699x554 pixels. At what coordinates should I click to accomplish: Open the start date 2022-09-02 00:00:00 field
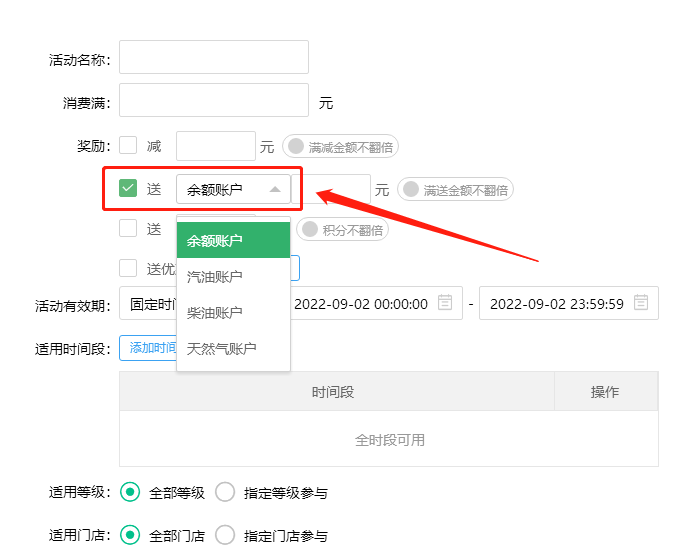point(360,304)
